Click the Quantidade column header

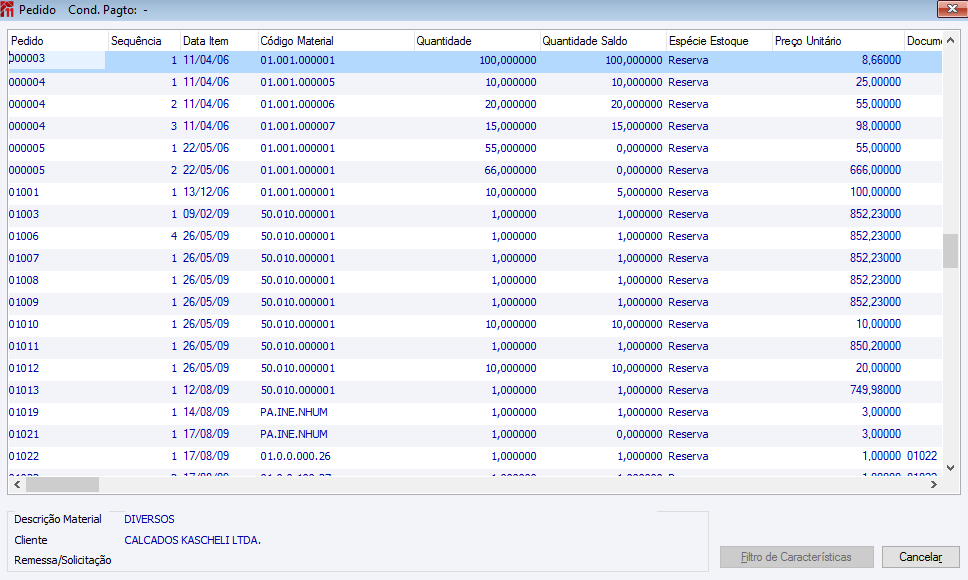477,41
